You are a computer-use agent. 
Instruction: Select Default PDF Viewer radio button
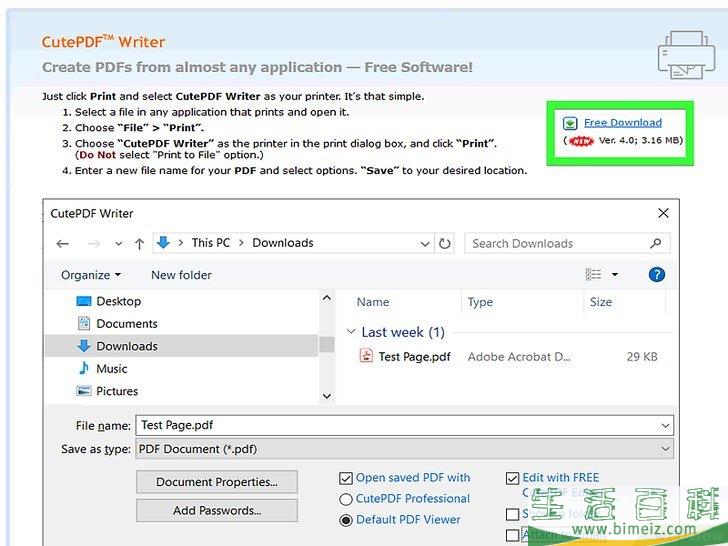pyautogui.click(x=346, y=520)
